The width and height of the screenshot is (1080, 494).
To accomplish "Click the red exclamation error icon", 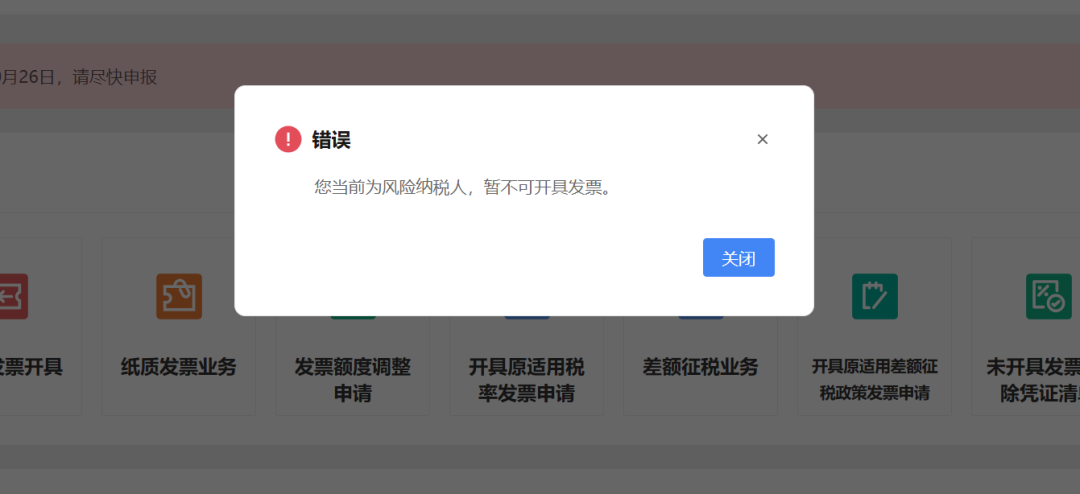I will pos(288,139).
